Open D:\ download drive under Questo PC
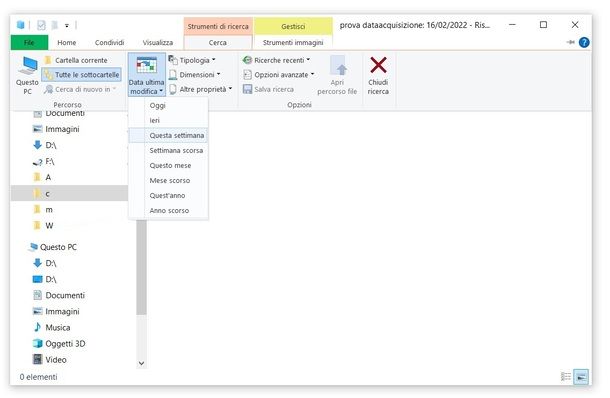The height and width of the screenshot is (398, 610). (45, 263)
